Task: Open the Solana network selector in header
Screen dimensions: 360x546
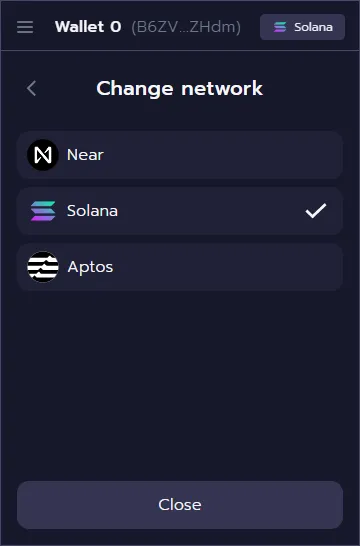Action: point(303,27)
